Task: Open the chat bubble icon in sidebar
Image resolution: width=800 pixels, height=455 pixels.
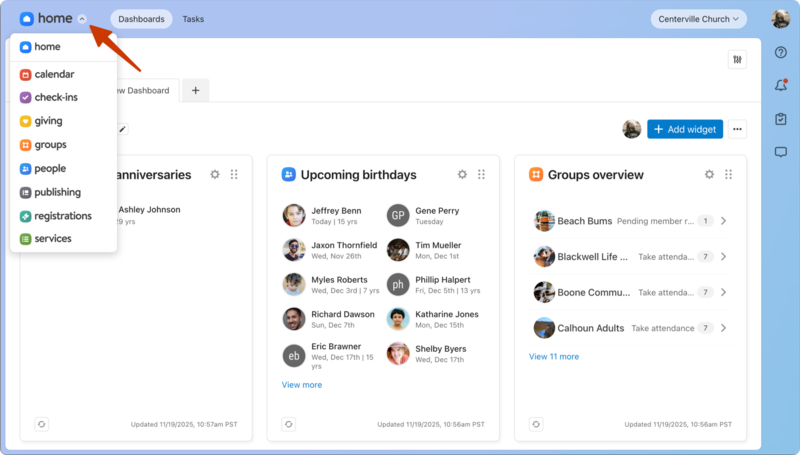Action: [781, 152]
